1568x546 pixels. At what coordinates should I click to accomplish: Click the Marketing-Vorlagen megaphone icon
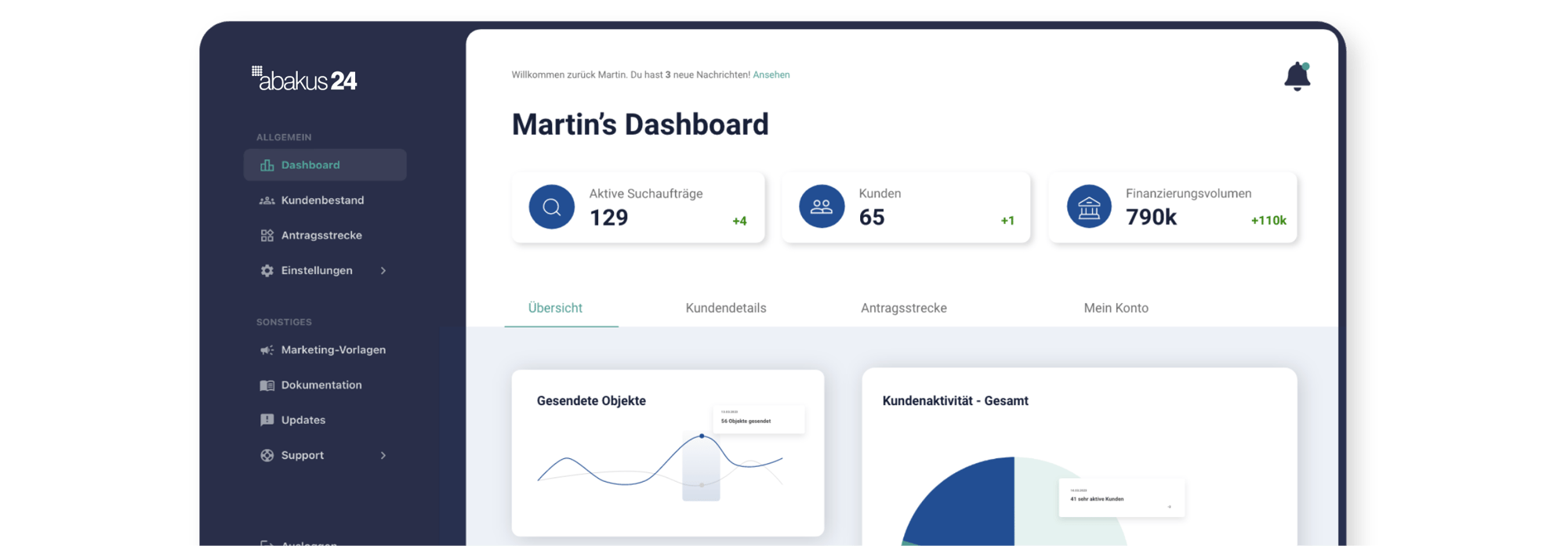point(267,350)
